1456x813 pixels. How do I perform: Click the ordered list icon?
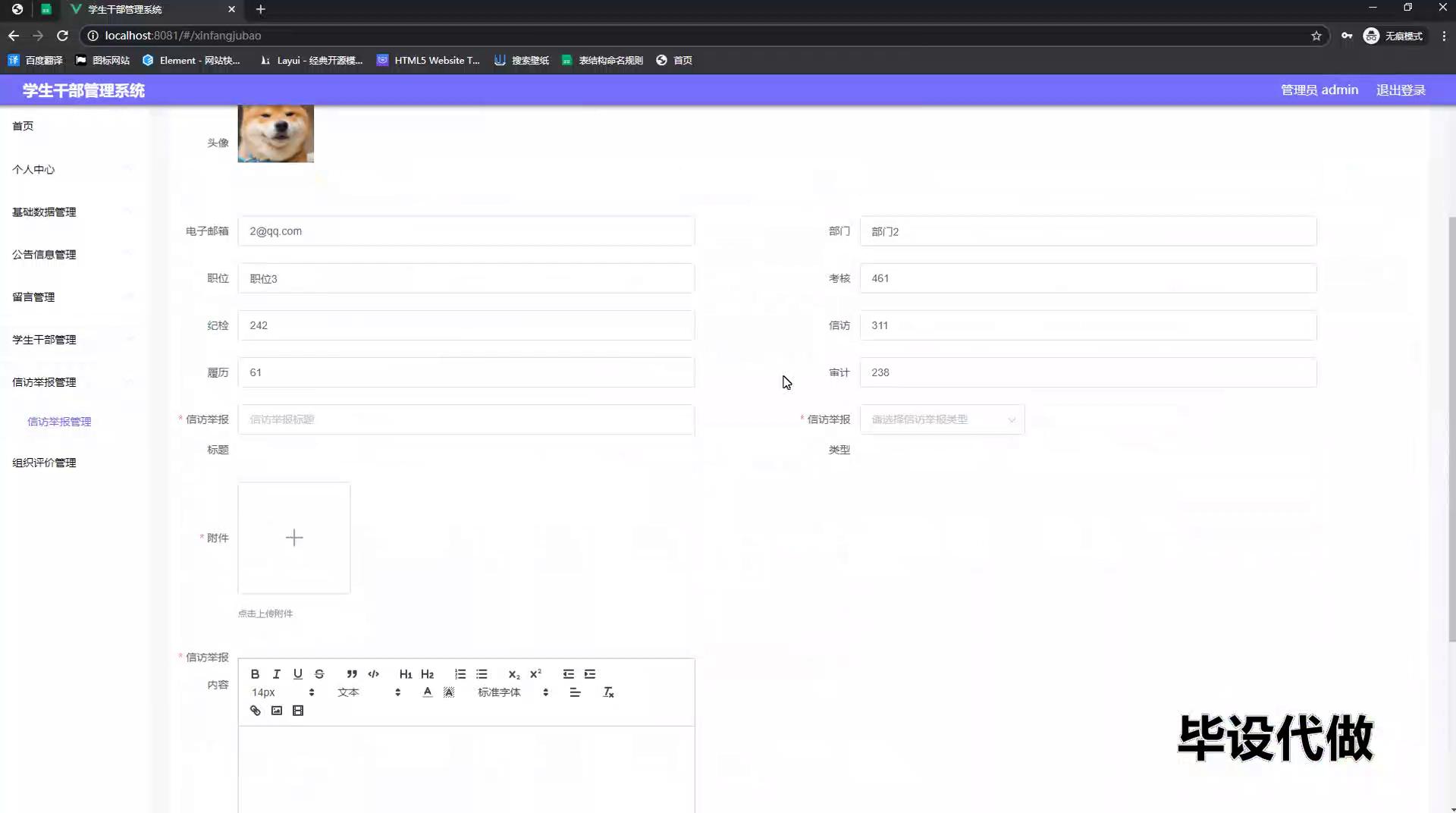pos(460,673)
